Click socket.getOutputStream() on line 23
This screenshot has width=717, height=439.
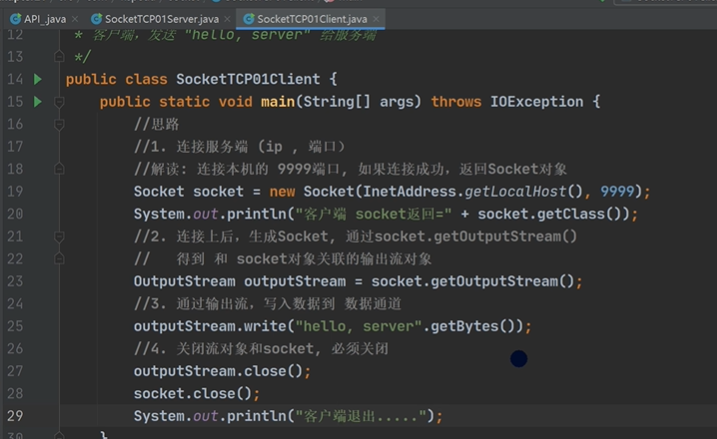[473, 281]
